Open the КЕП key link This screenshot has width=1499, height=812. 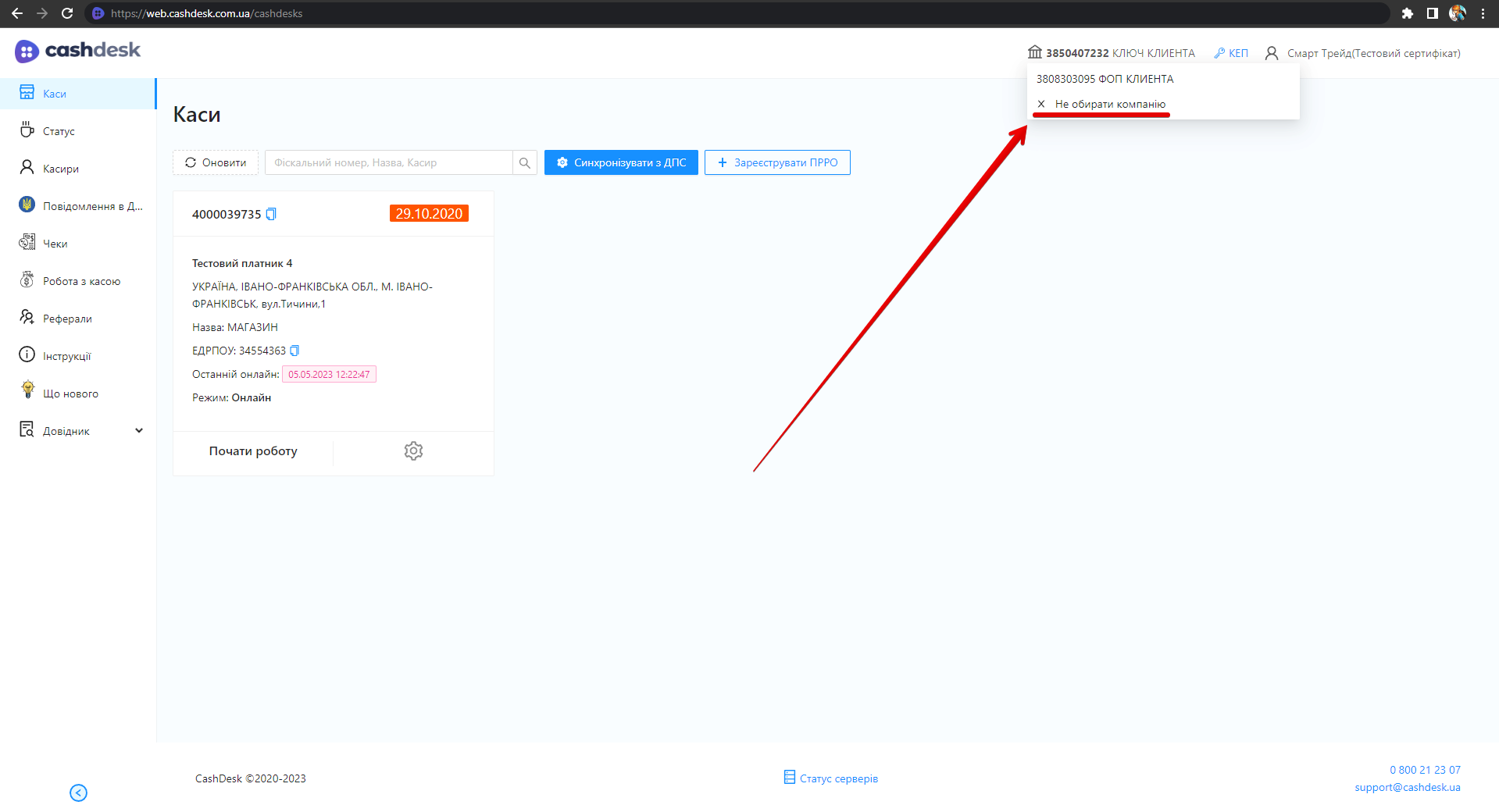pyautogui.click(x=1231, y=53)
